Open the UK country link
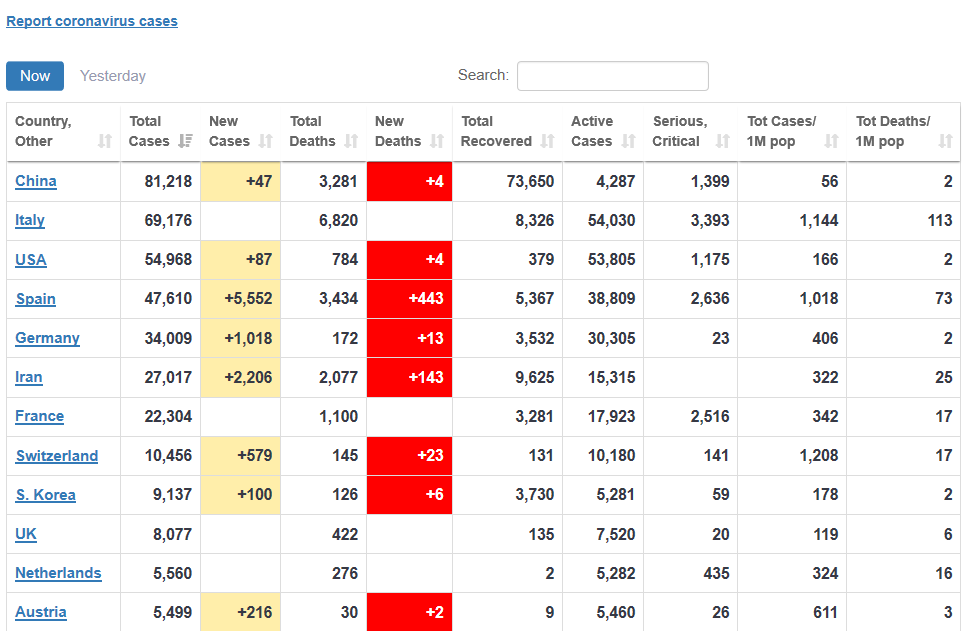This screenshot has width=972, height=631. (x=26, y=534)
